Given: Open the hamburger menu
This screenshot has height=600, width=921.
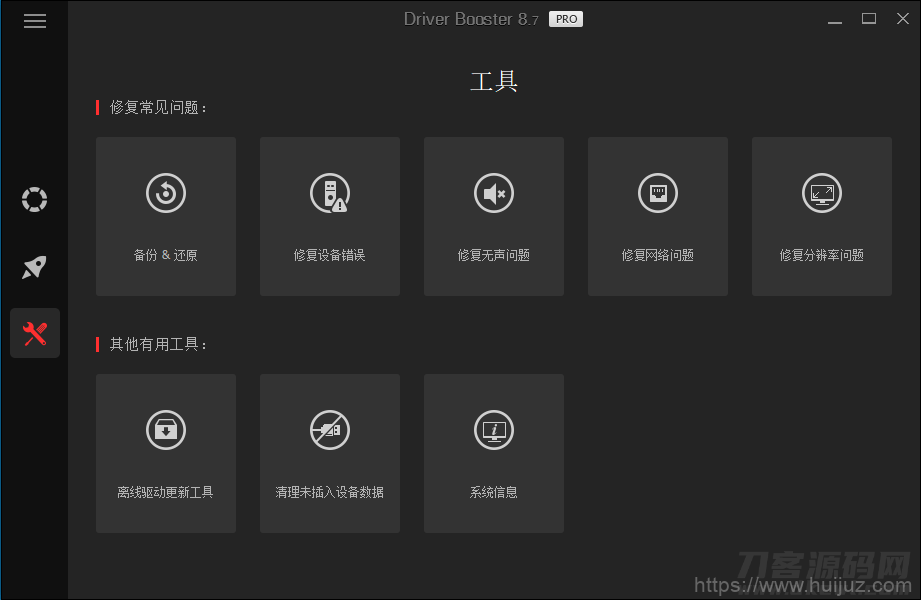Looking at the screenshot, I should click(x=35, y=21).
